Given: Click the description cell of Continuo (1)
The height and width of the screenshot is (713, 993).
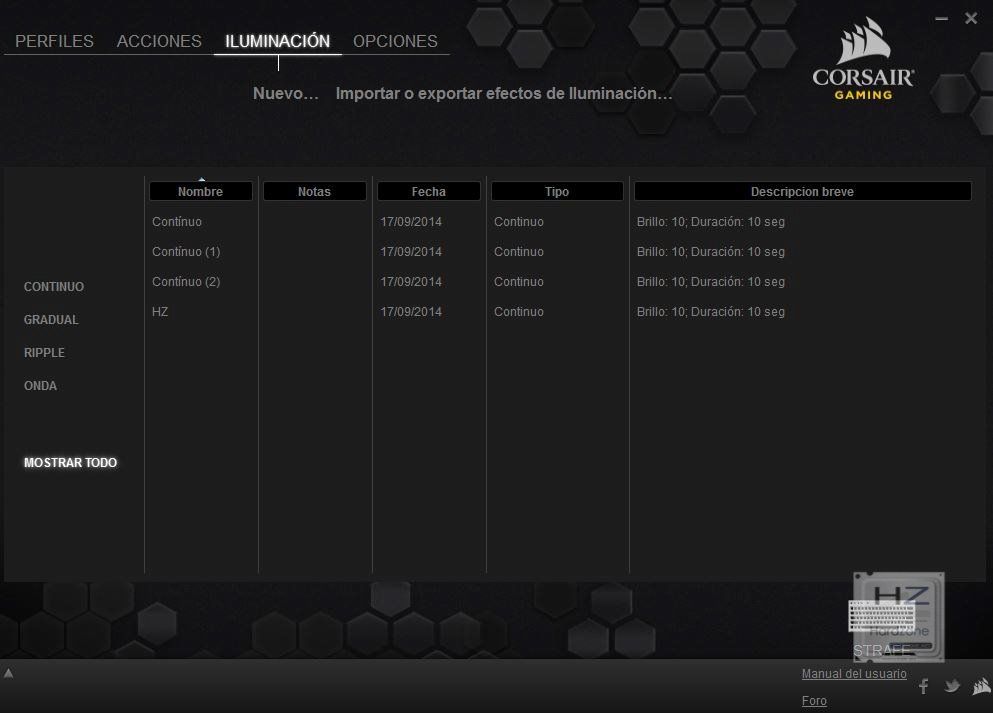Looking at the screenshot, I should 711,251.
